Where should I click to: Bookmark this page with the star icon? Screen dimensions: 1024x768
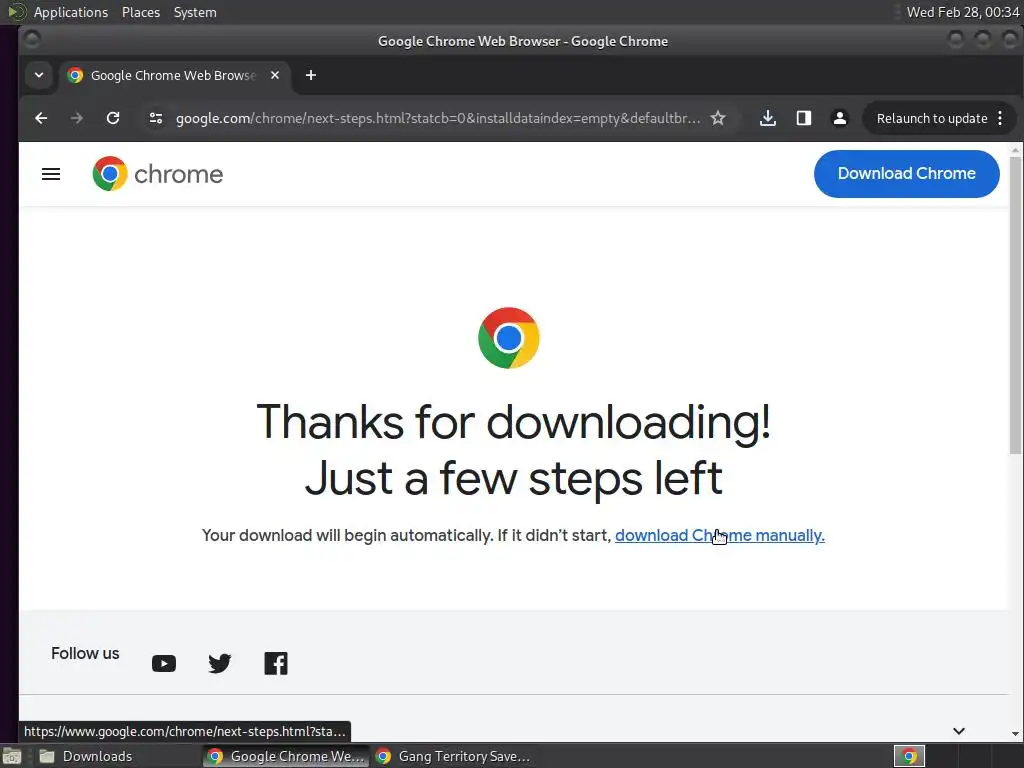718,118
